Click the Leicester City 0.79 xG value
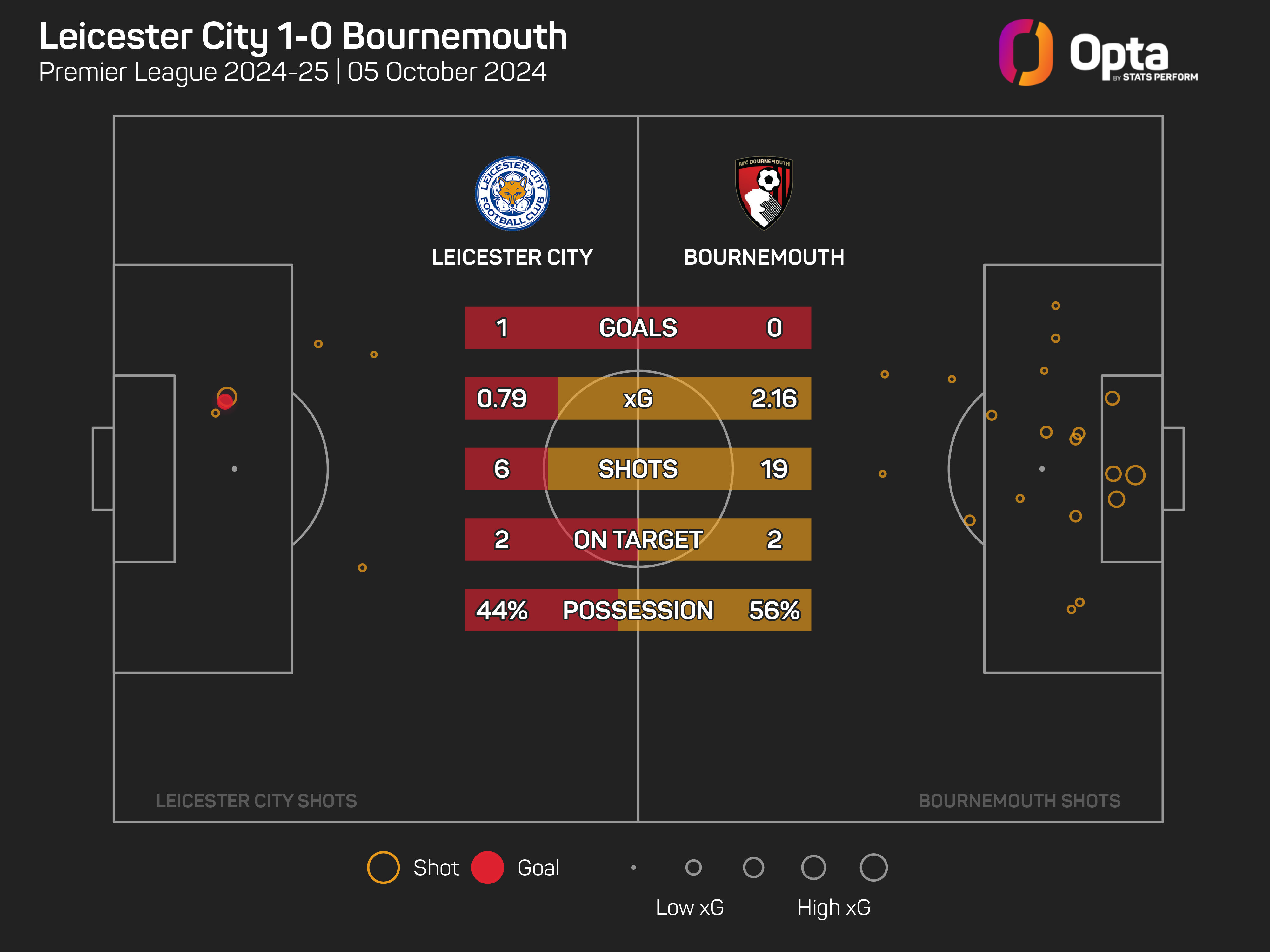 click(x=501, y=398)
